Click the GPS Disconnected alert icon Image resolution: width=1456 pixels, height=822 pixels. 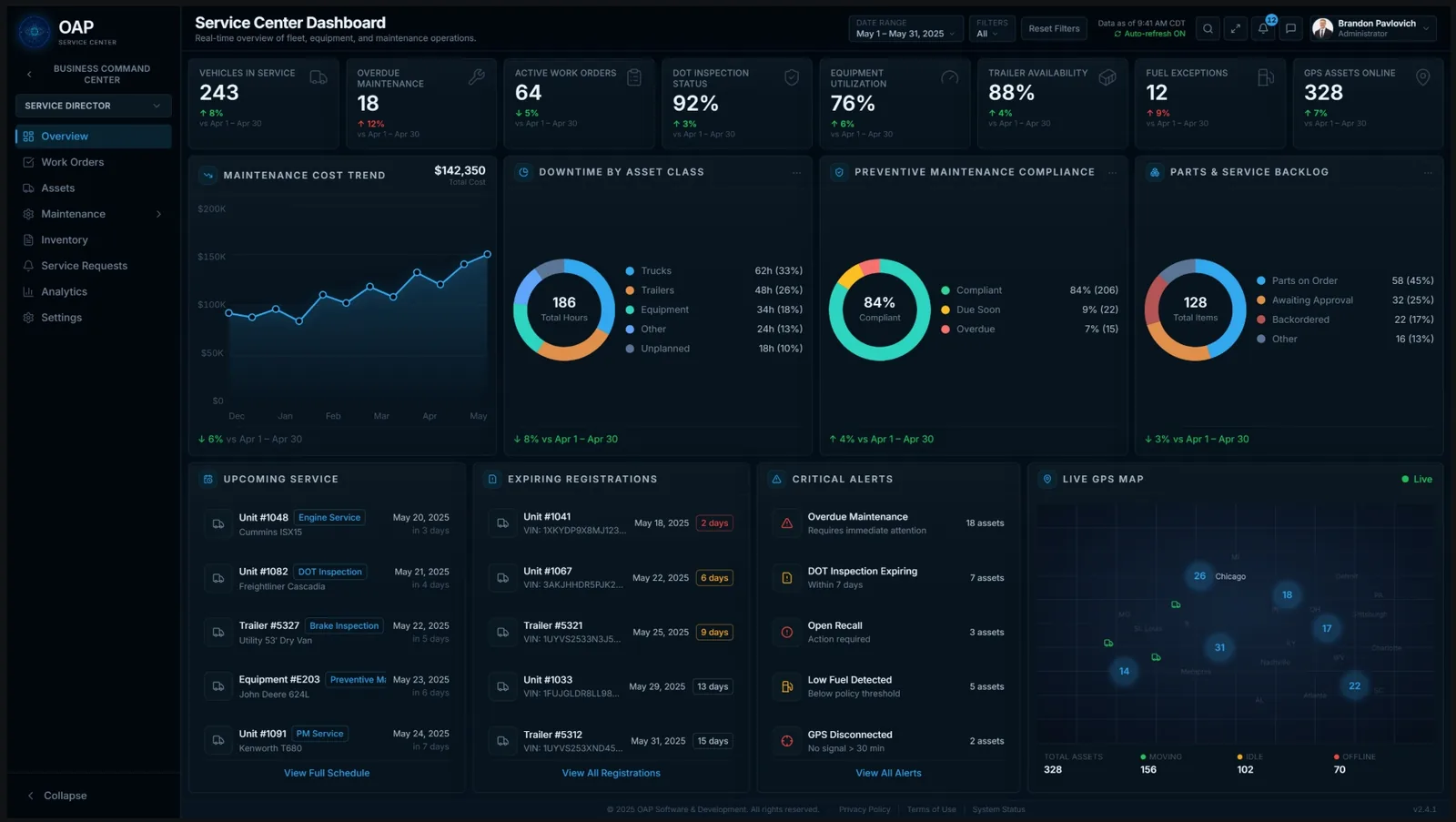(787, 741)
